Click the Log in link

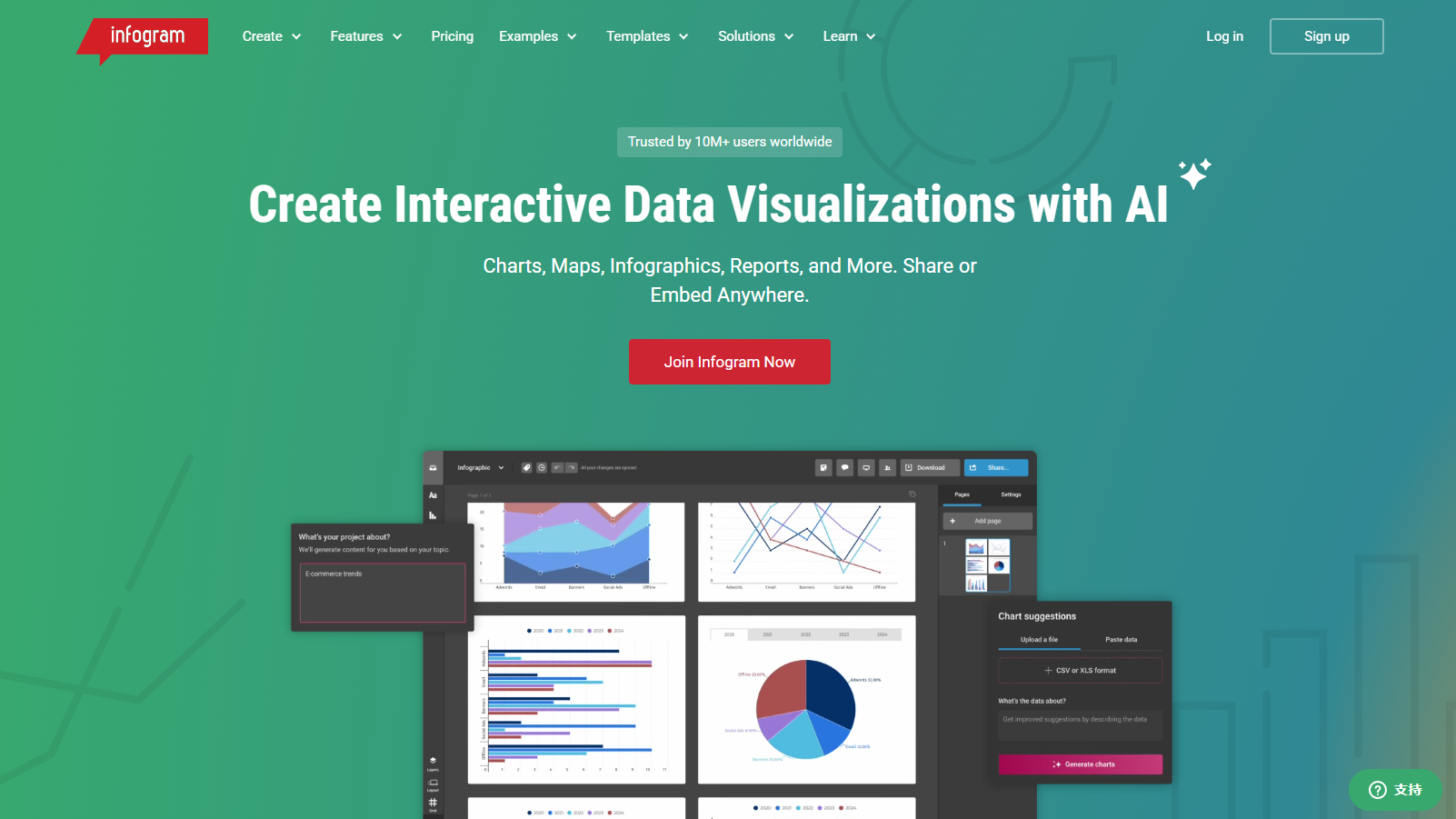(x=1224, y=36)
